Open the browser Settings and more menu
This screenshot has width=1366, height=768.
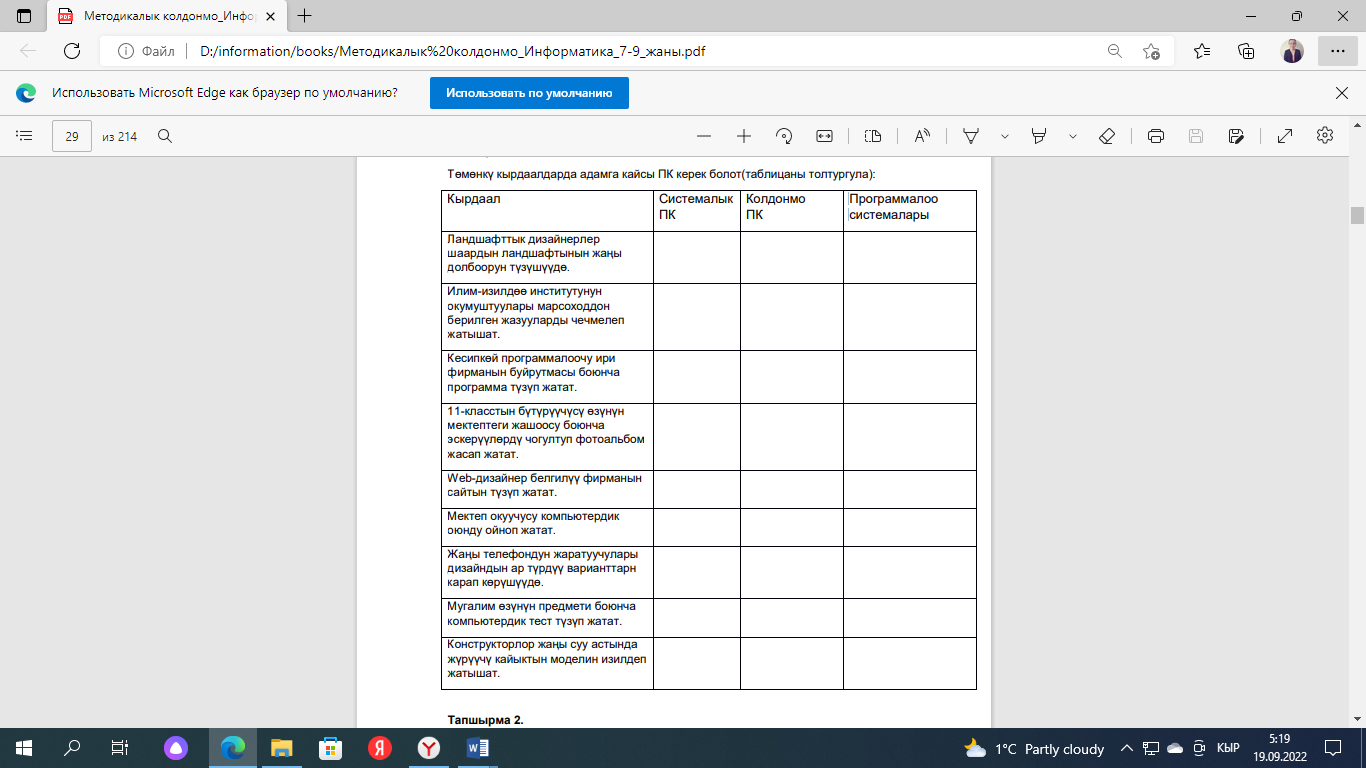pos(1337,51)
